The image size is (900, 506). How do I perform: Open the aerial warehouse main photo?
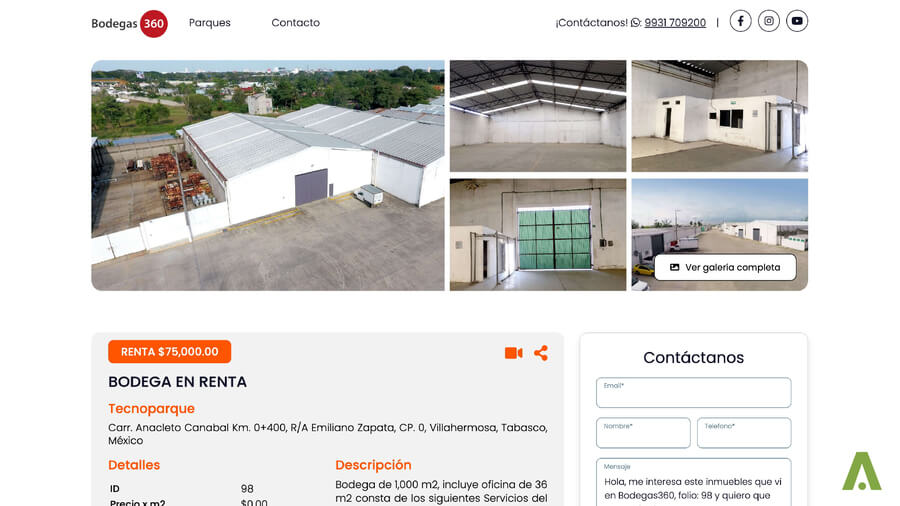tap(268, 176)
